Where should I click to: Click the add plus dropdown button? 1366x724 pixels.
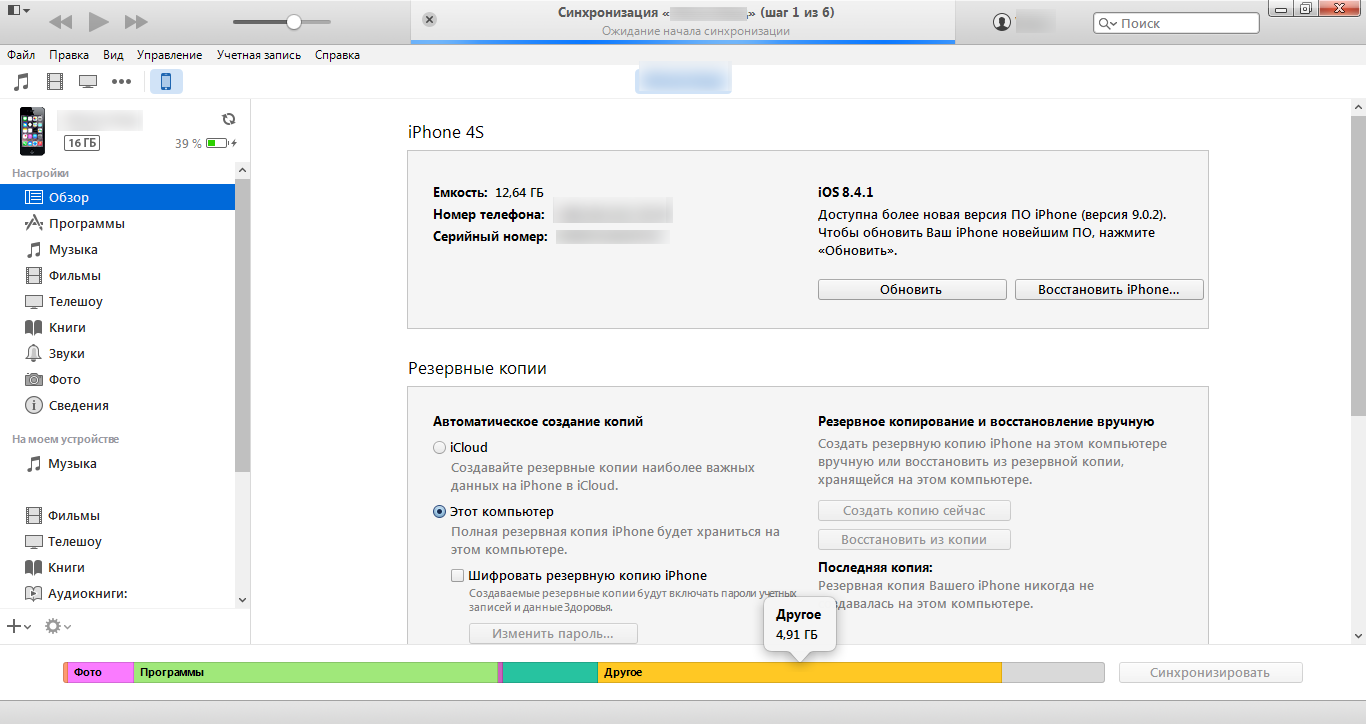tap(19, 626)
